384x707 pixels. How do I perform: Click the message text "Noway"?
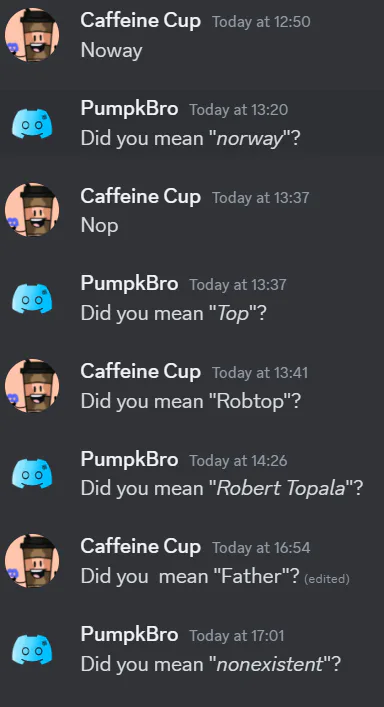click(111, 50)
